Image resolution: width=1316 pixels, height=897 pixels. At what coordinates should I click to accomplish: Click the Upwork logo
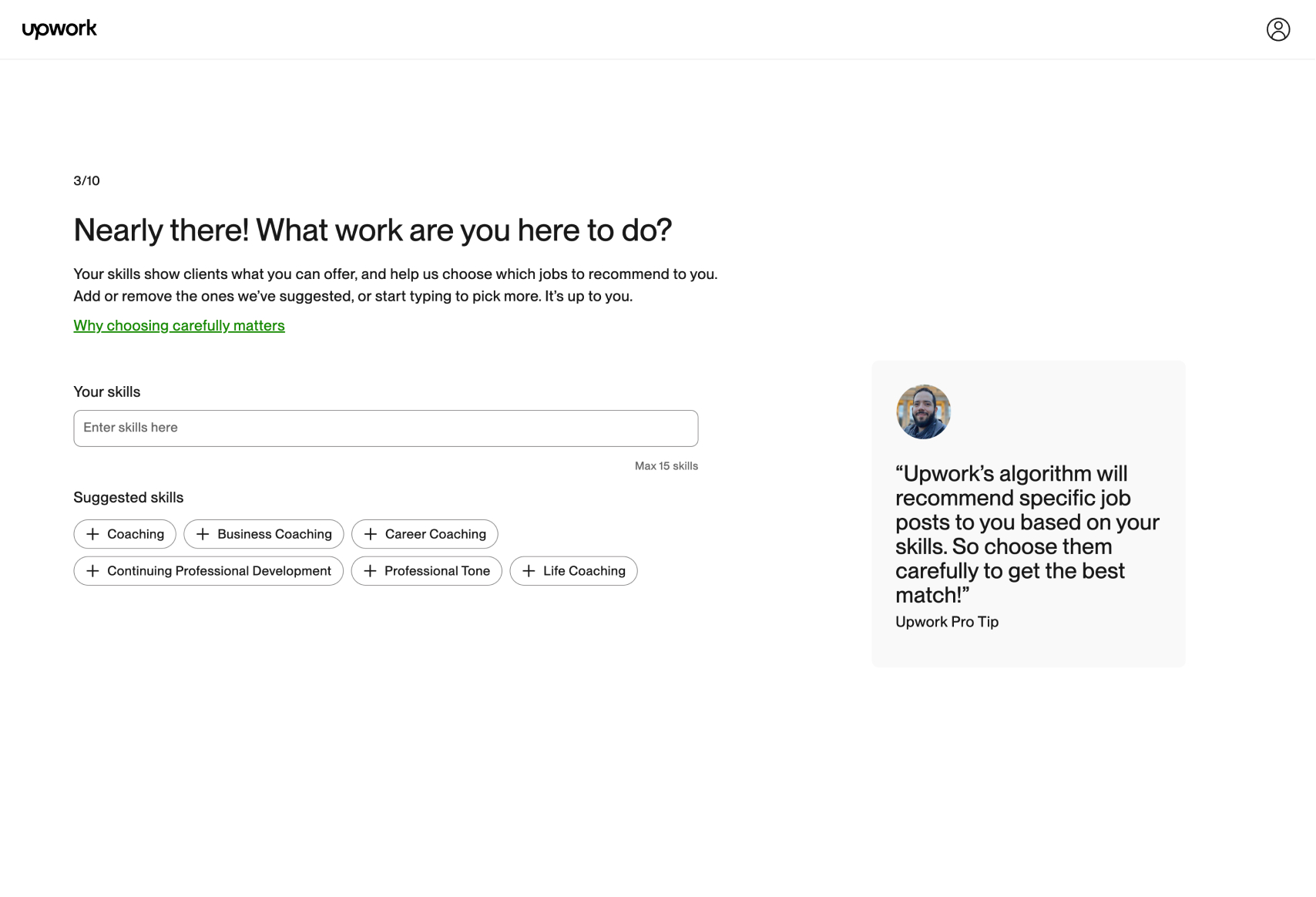tap(59, 29)
